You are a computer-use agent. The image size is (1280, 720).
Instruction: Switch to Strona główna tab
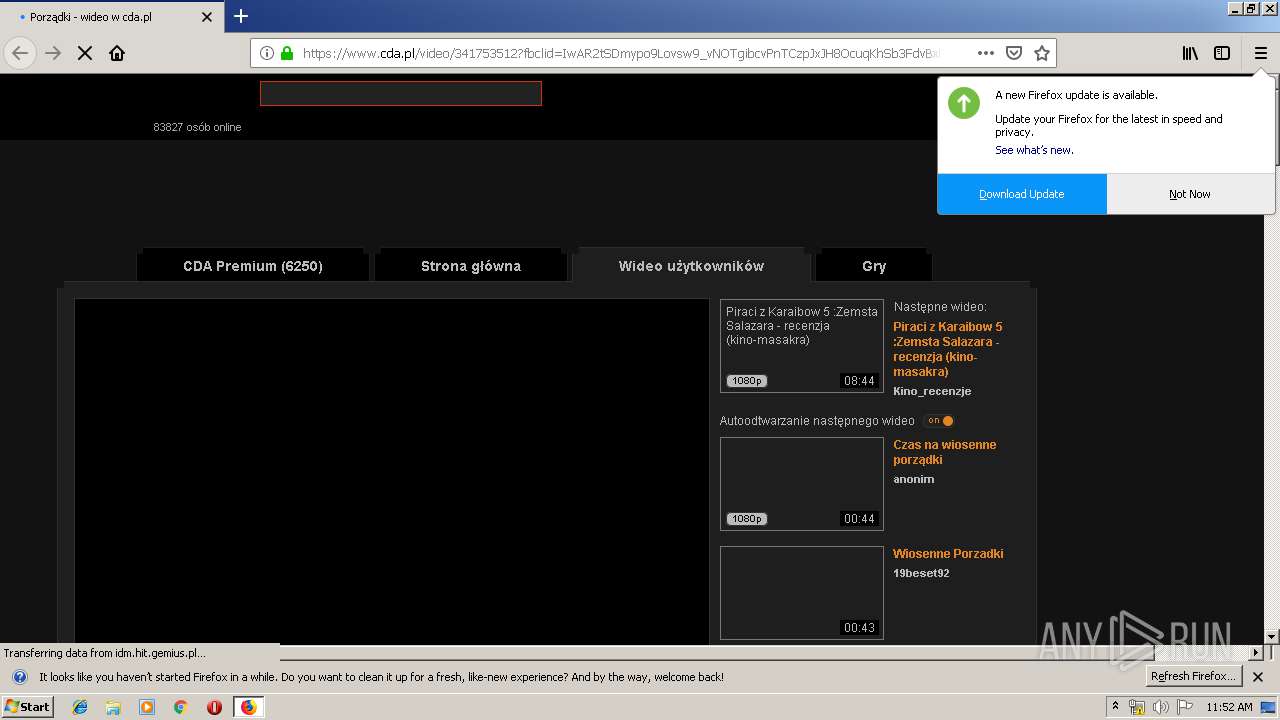(471, 266)
